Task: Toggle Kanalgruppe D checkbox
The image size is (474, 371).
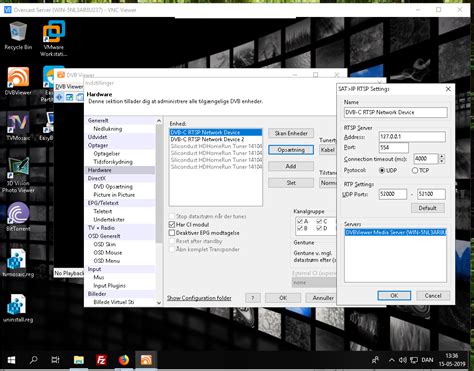Action: coord(319,228)
